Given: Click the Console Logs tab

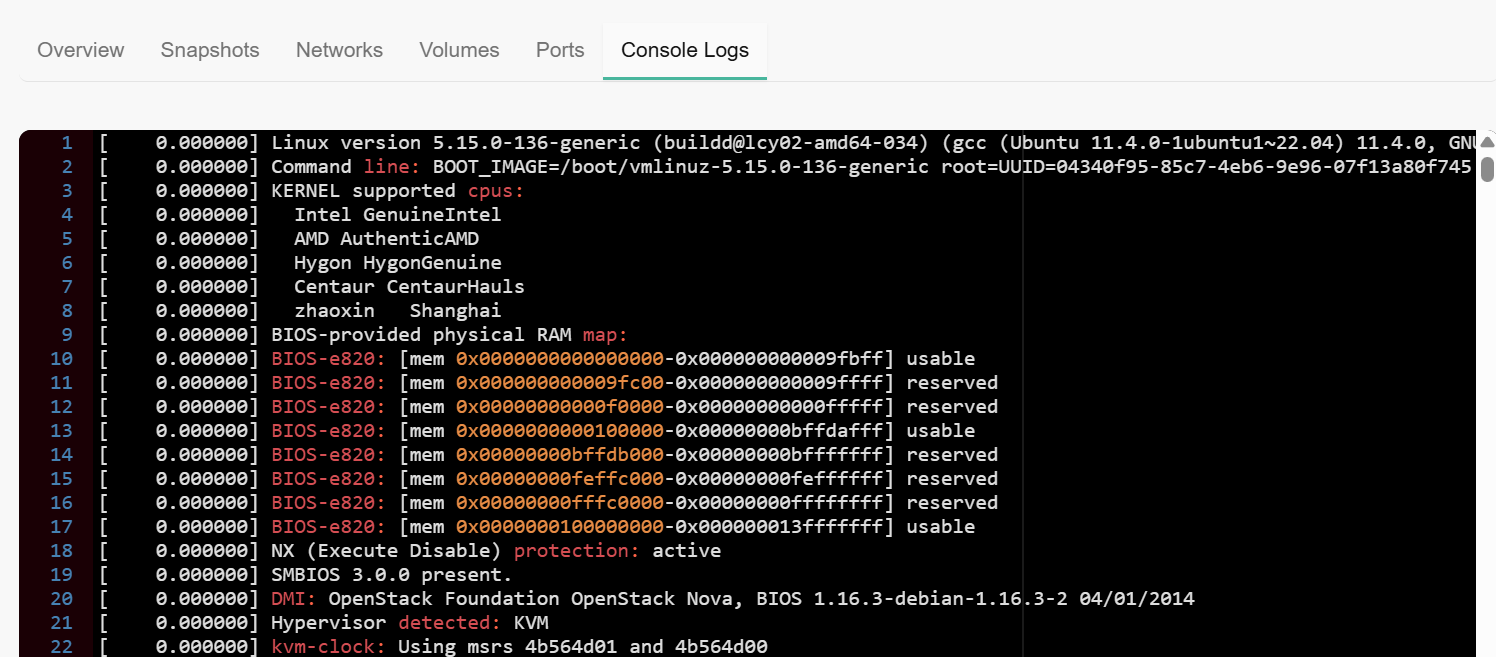Looking at the screenshot, I should tap(685, 50).
